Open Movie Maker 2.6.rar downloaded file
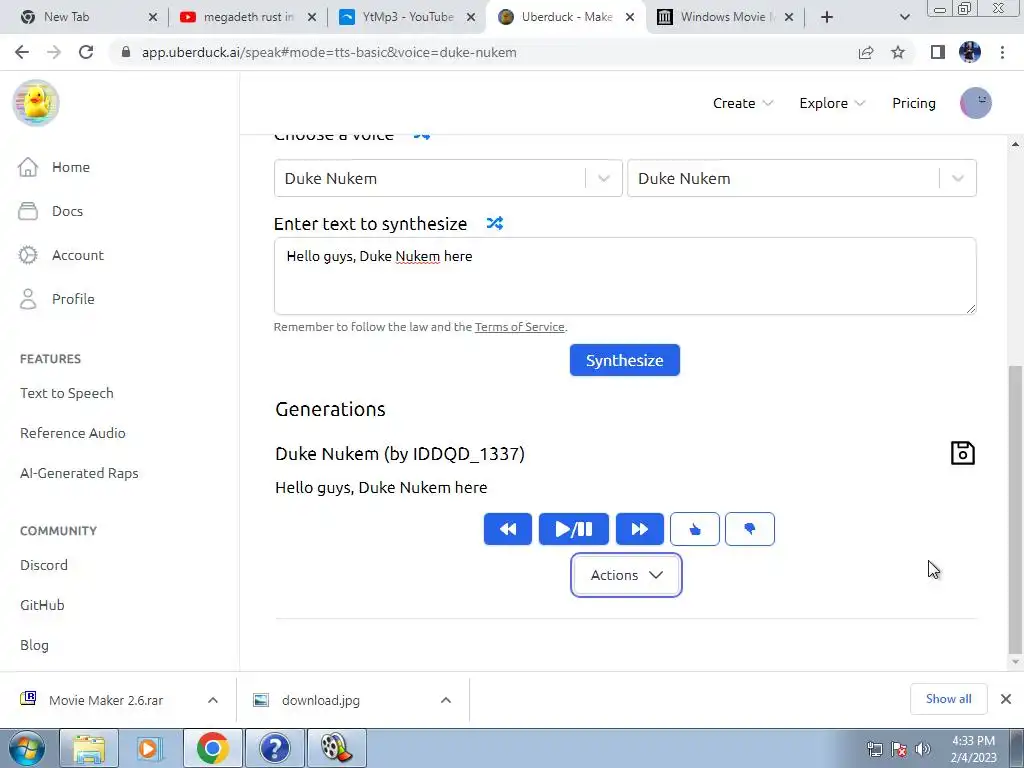Screen dimensions: 1024x768 coord(105,700)
